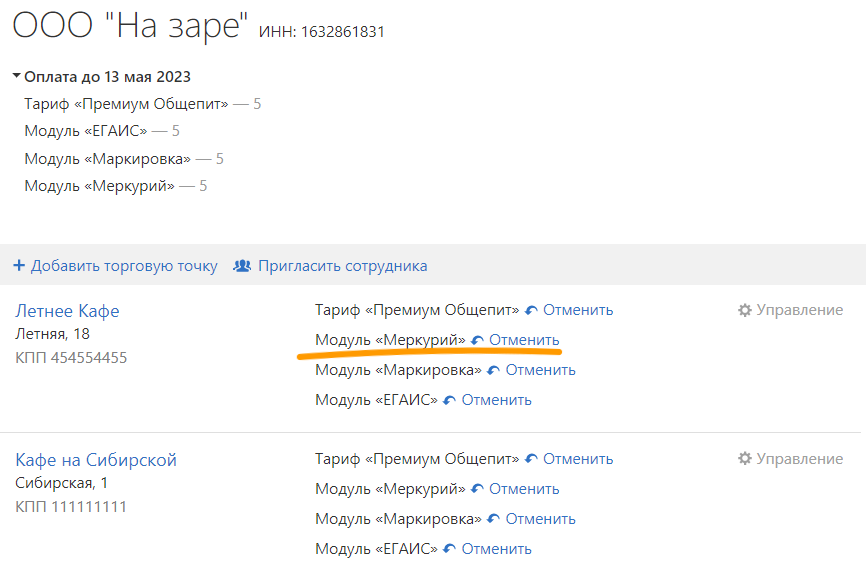Open the Летнее Кафе outlet
Image resolution: width=866 pixels, height=575 pixels.
click(67, 311)
